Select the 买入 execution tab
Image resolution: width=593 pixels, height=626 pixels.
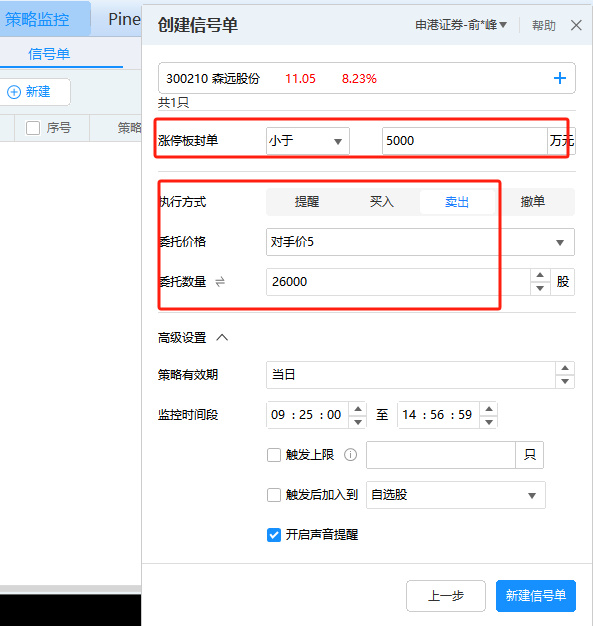click(x=382, y=202)
